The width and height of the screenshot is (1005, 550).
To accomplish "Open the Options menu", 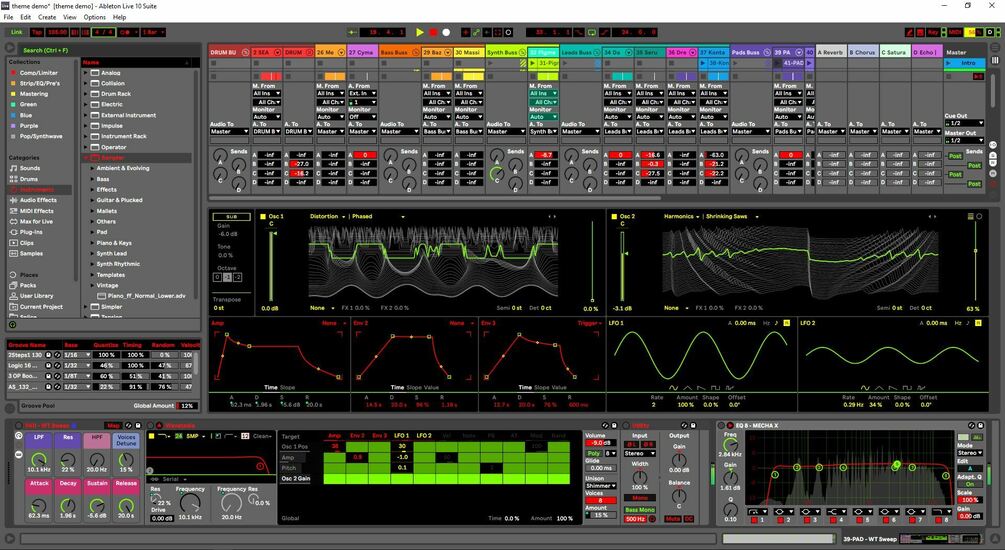I will pos(95,17).
